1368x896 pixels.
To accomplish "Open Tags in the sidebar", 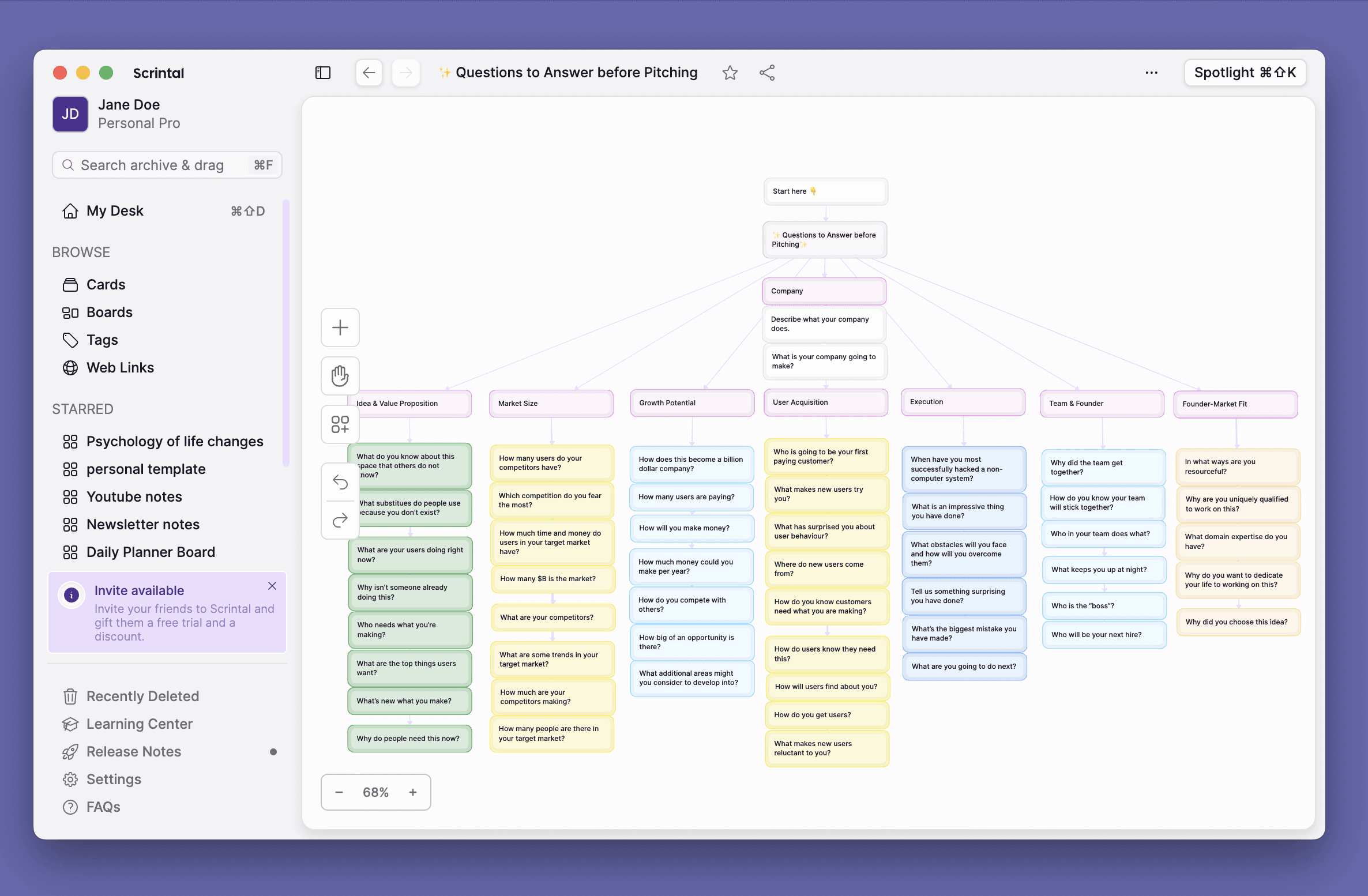I will coord(102,340).
